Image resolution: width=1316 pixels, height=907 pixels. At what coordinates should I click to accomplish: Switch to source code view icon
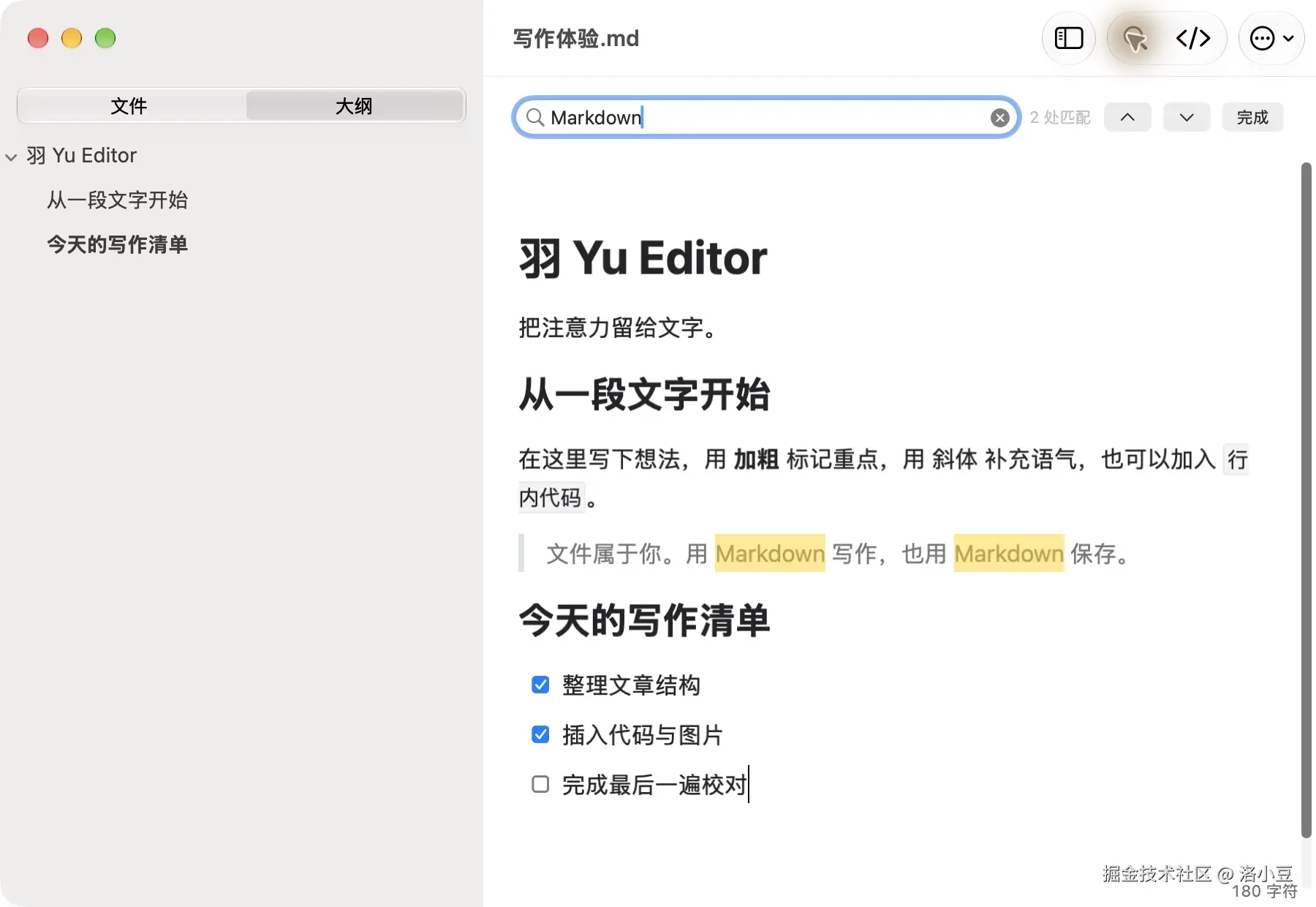1193,38
